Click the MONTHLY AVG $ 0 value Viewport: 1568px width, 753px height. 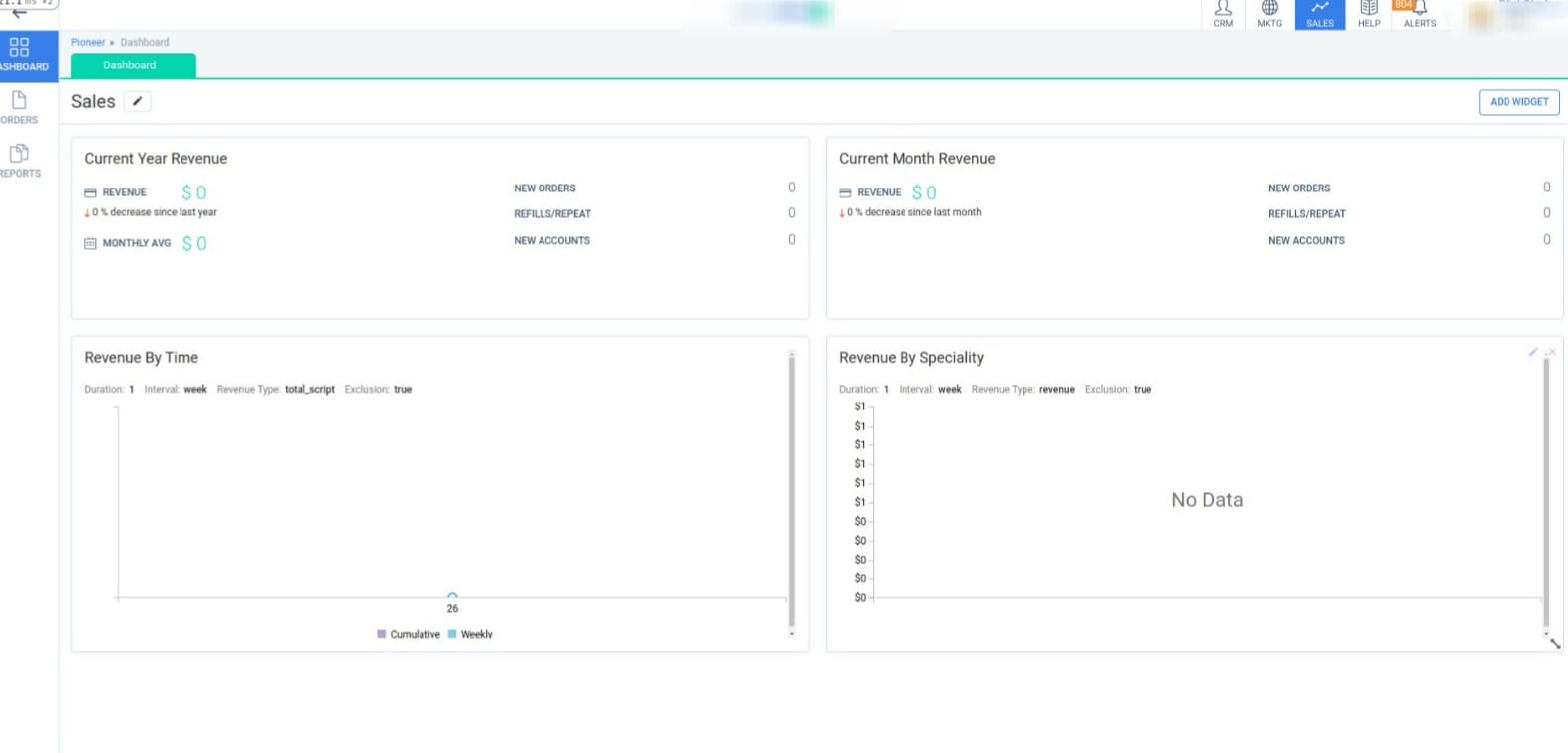(x=194, y=243)
